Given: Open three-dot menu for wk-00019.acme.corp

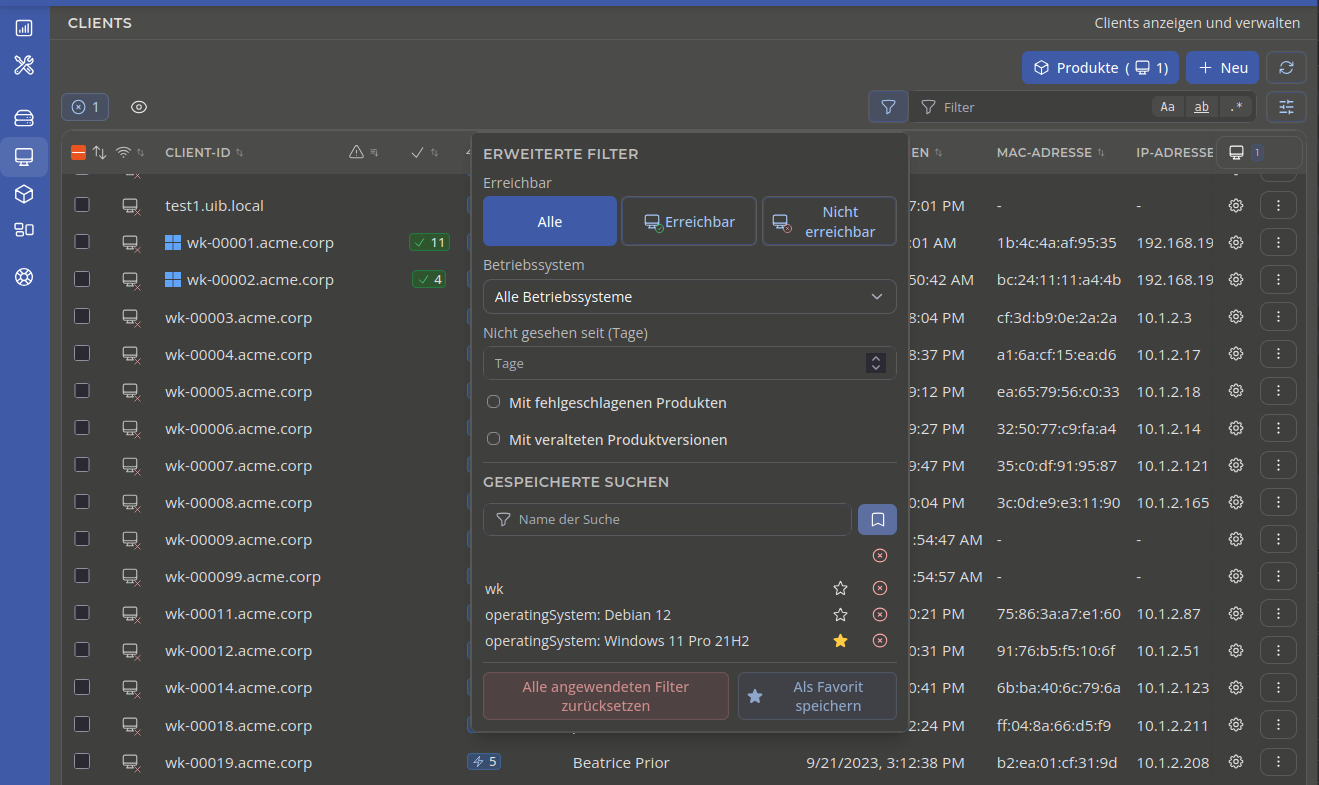Looking at the screenshot, I should pyautogui.click(x=1278, y=762).
